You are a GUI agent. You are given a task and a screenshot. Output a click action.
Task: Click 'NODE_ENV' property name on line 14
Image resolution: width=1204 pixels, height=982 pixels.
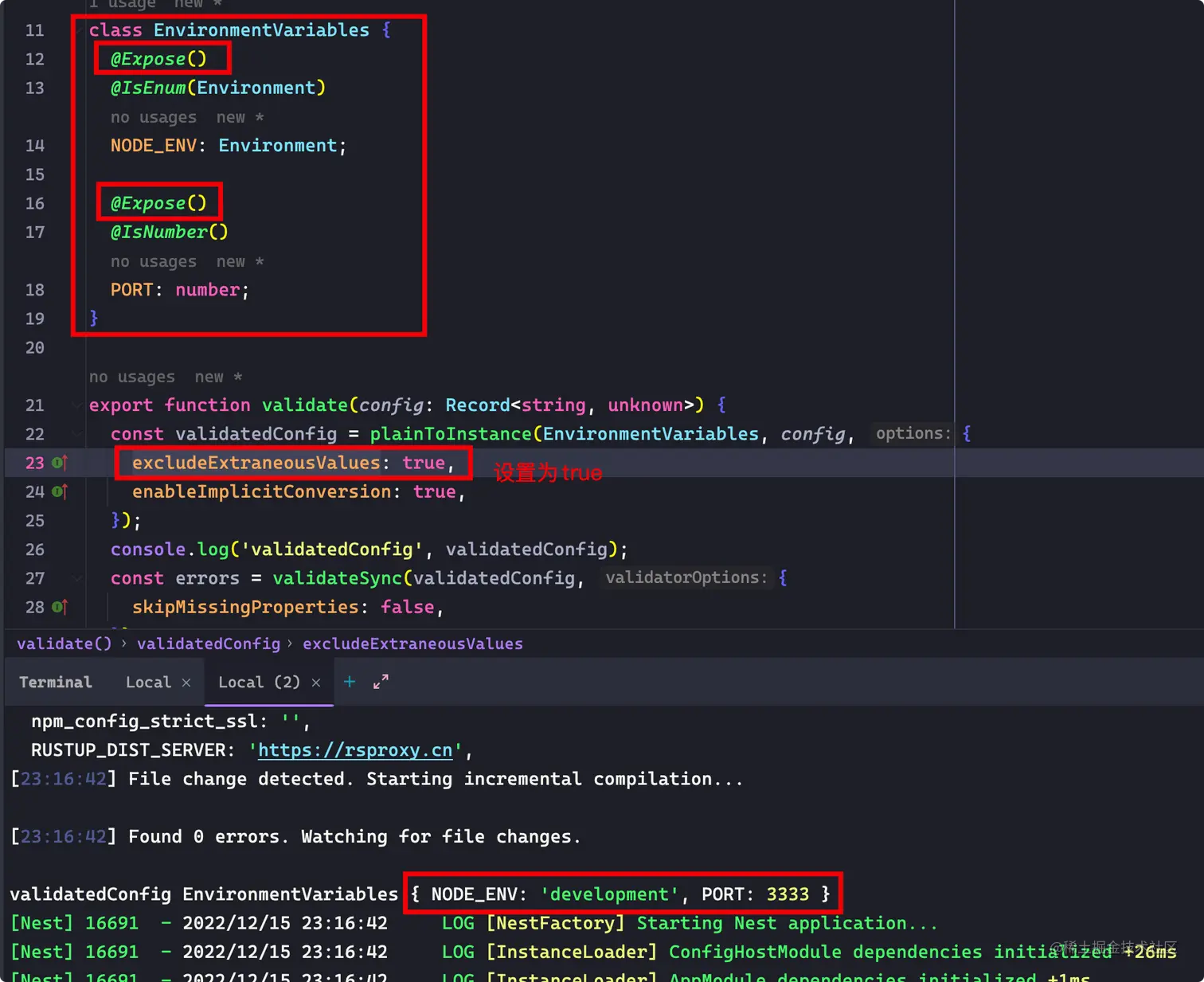pyautogui.click(x=154, y=146)
